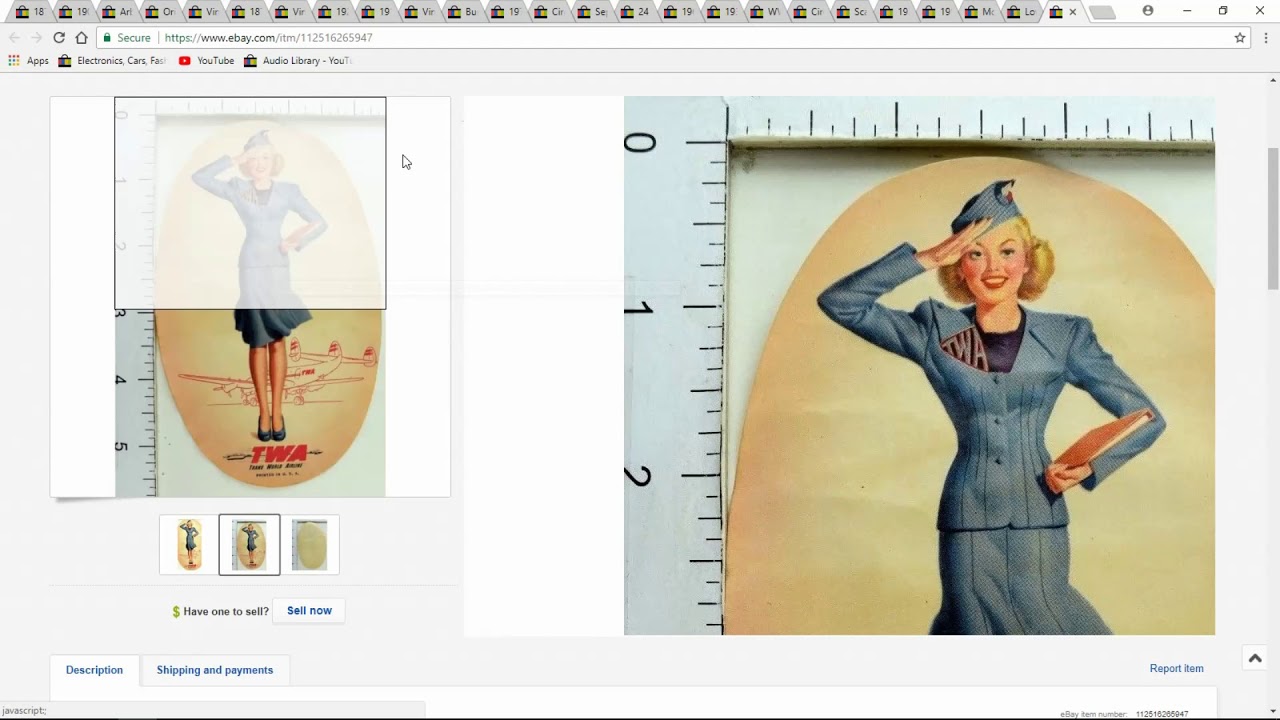
Task: Click the 'Have one to sell?' text
Action: click(226, 612)
